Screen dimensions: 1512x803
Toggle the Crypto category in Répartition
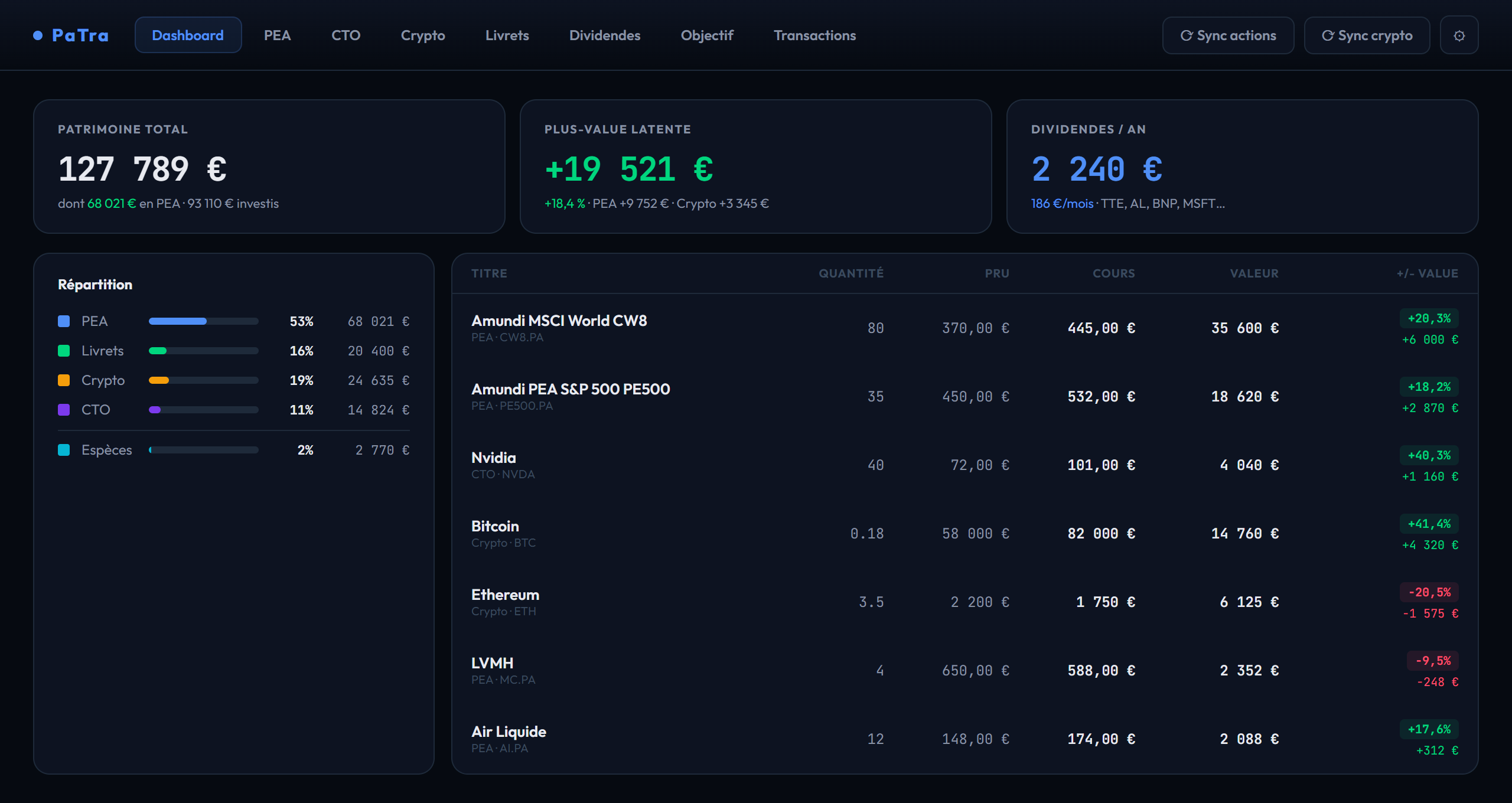[x=103, y=380]
